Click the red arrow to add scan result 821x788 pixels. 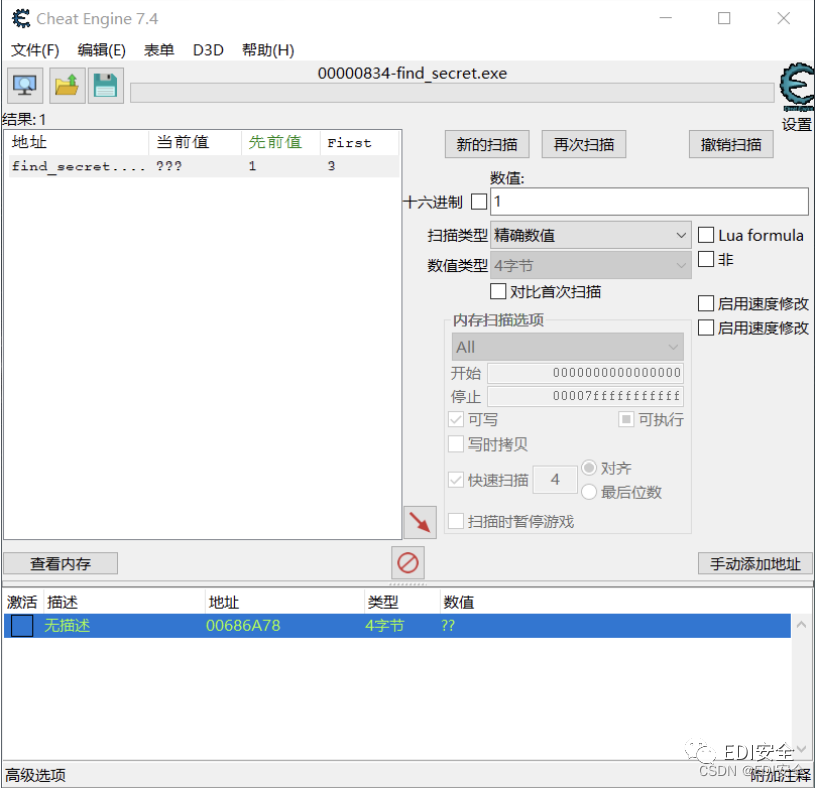click(x=419, y=521)
